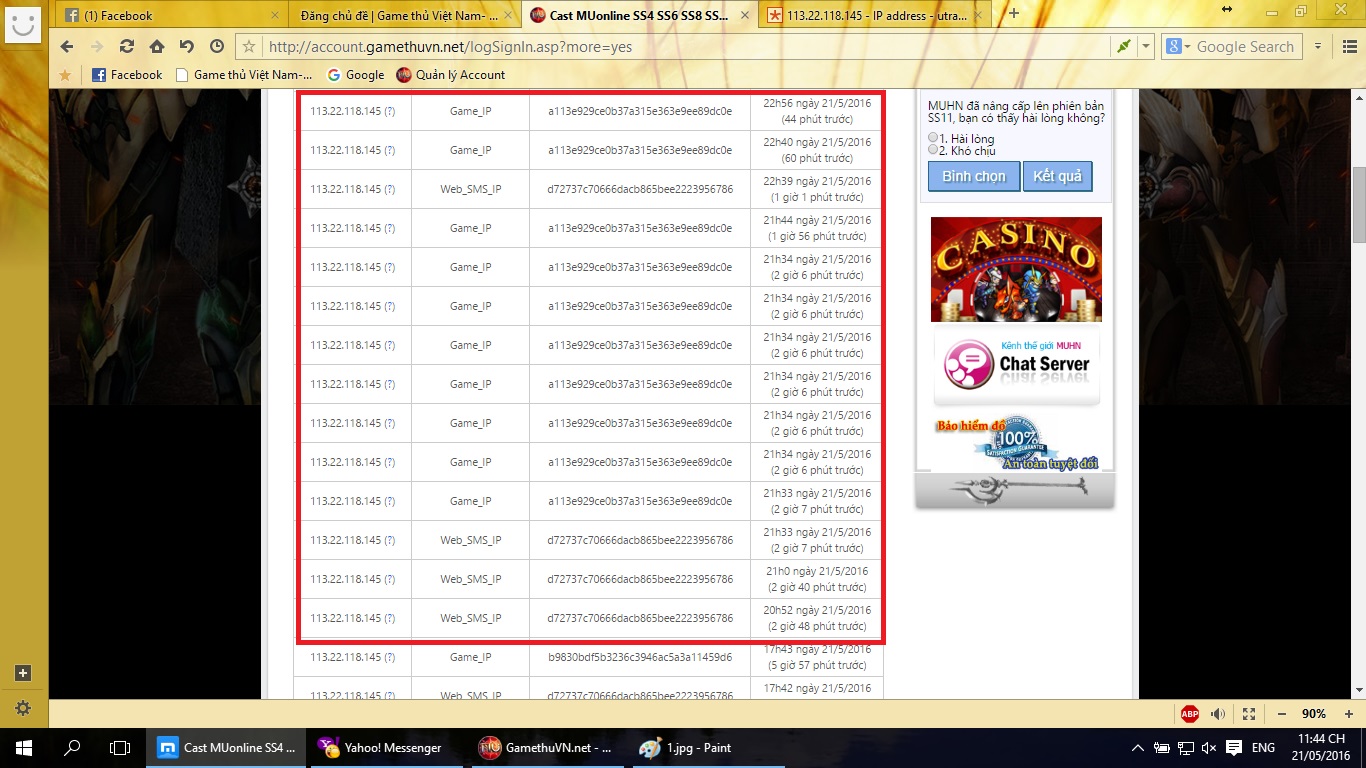Enter fullscreen using the status bar icon
This screenshot has height=768, width=1366.
1249,714
